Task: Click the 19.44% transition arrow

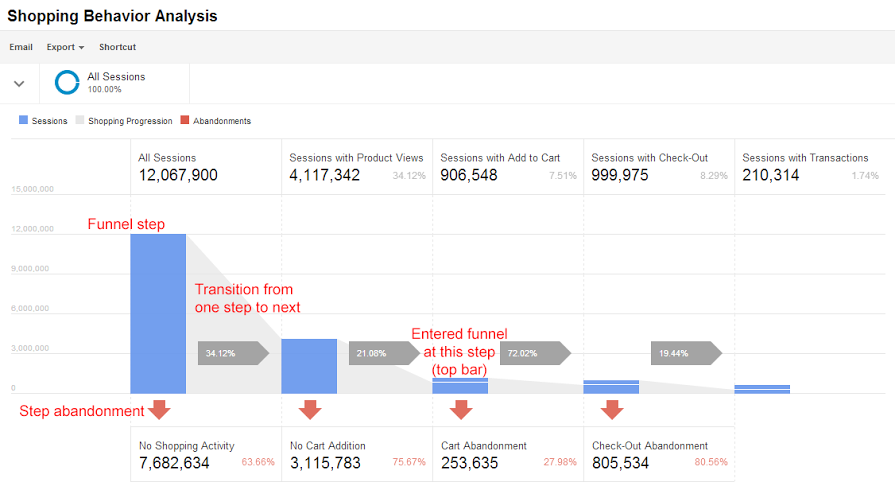Action: click(x=686, y=353)
